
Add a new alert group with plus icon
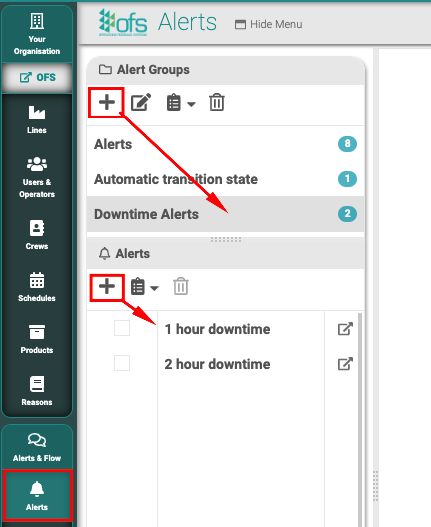coord(107,102)
